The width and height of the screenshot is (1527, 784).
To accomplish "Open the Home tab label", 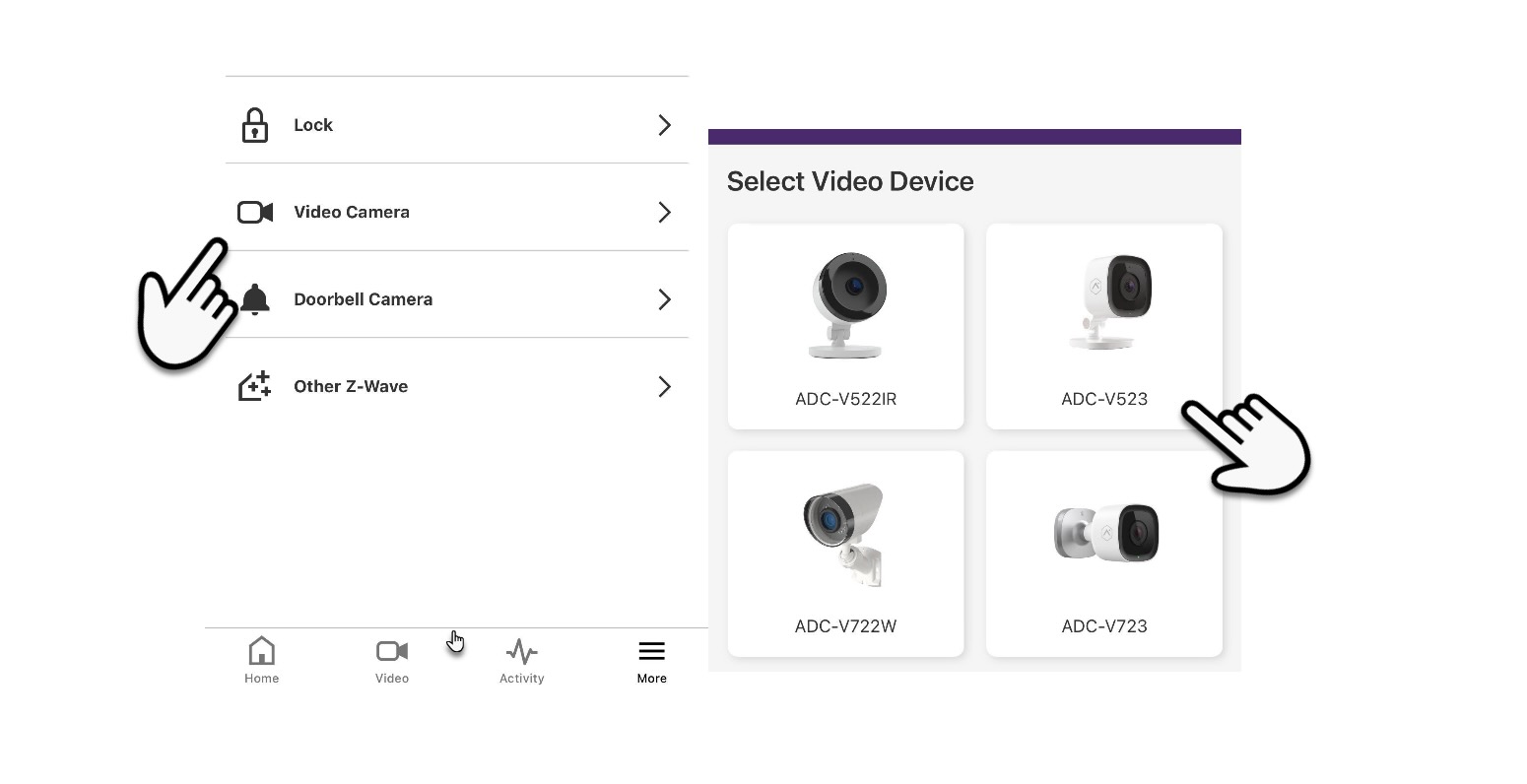I will coord(262,679).
